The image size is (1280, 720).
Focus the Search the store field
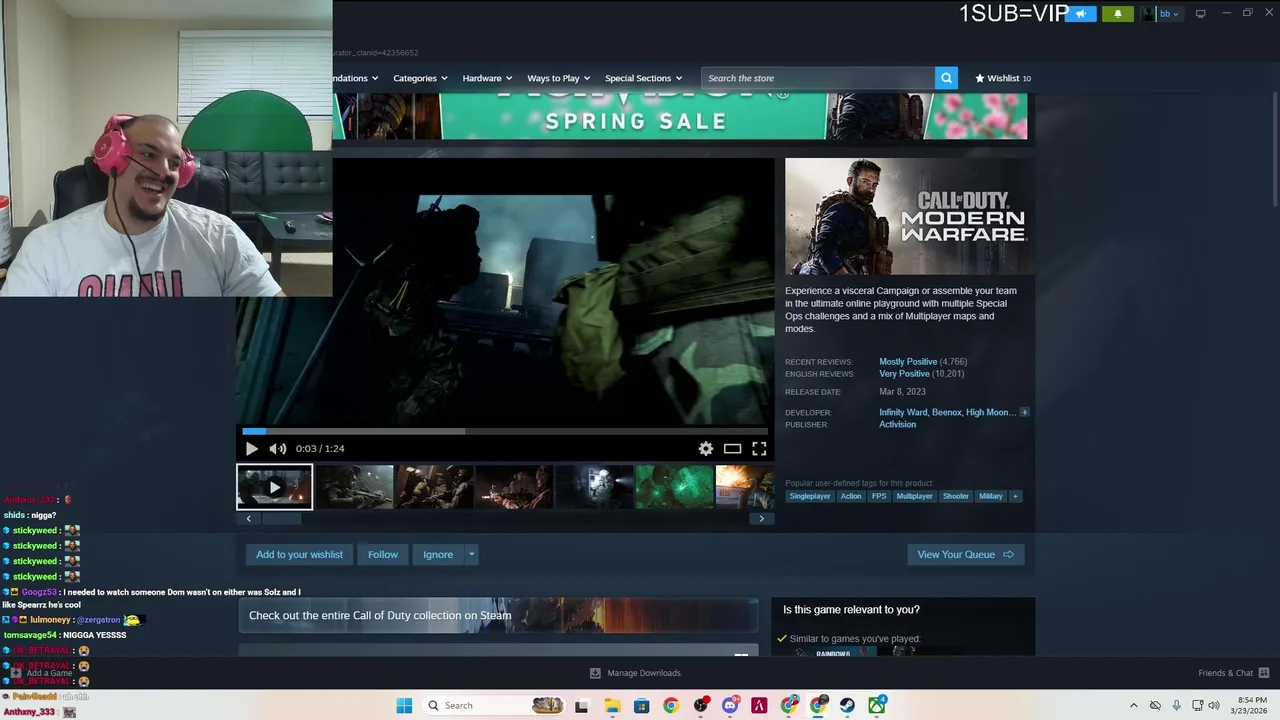[x=818, y=78]
